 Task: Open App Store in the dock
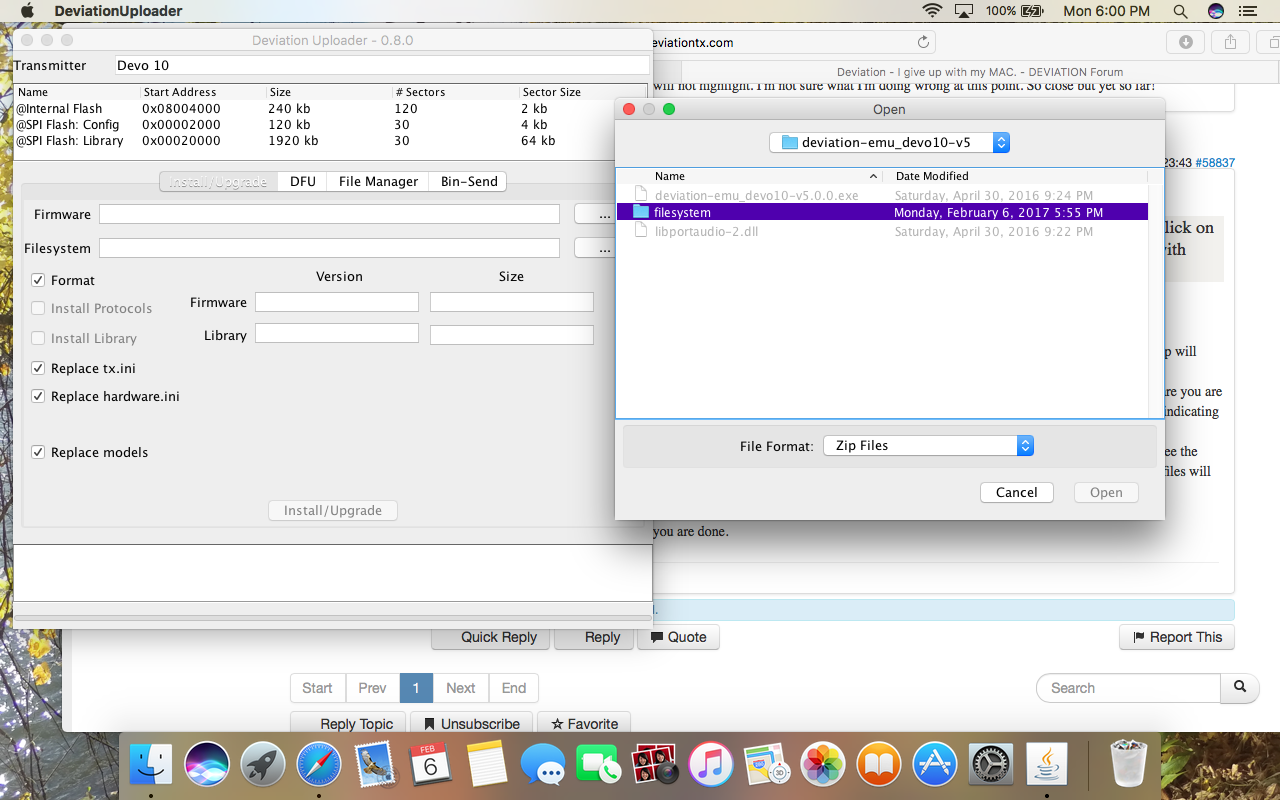(935, 766)
